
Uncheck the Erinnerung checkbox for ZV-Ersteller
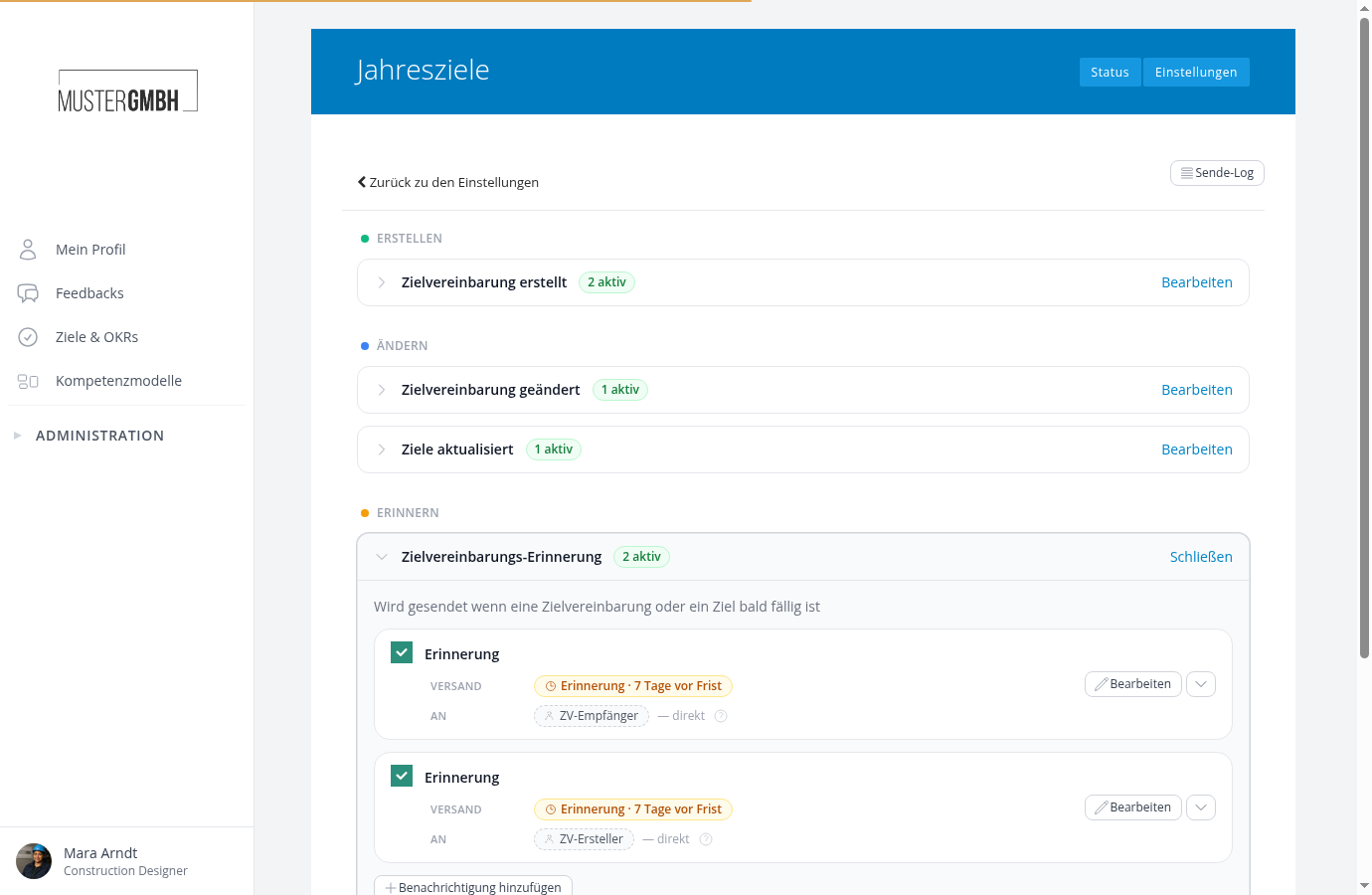pos(402,776)
